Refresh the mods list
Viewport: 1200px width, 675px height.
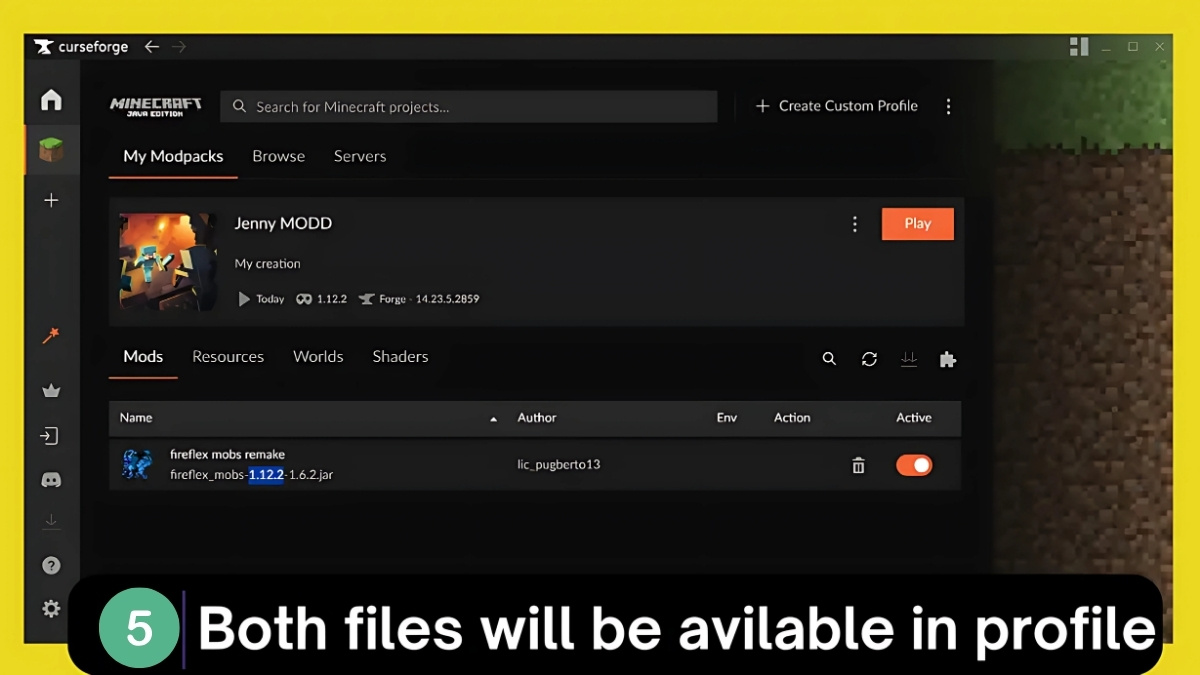pyautogui.click(x=869, y=359)
